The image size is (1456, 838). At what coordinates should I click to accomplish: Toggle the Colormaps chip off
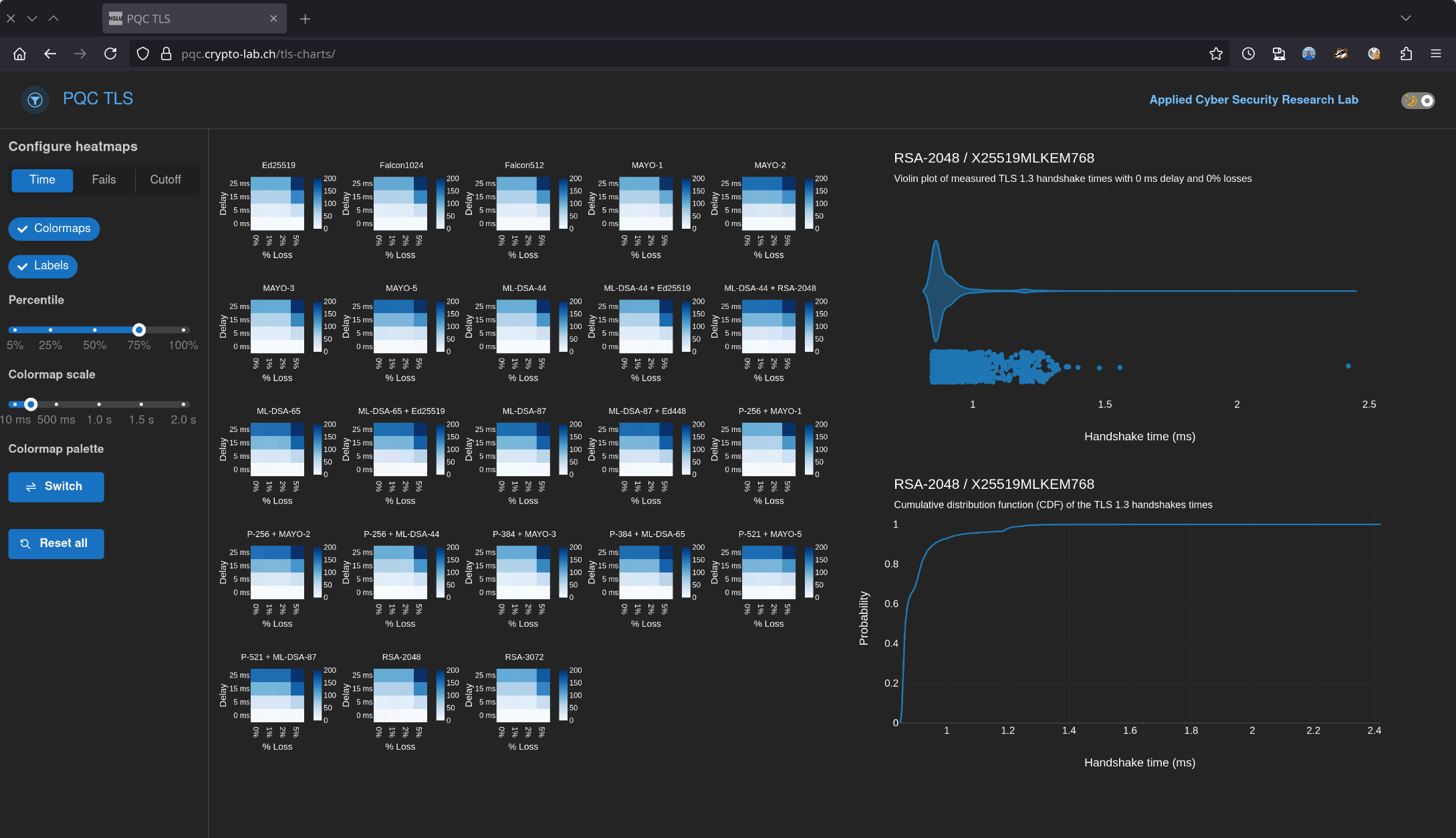[x=54, y=229]
